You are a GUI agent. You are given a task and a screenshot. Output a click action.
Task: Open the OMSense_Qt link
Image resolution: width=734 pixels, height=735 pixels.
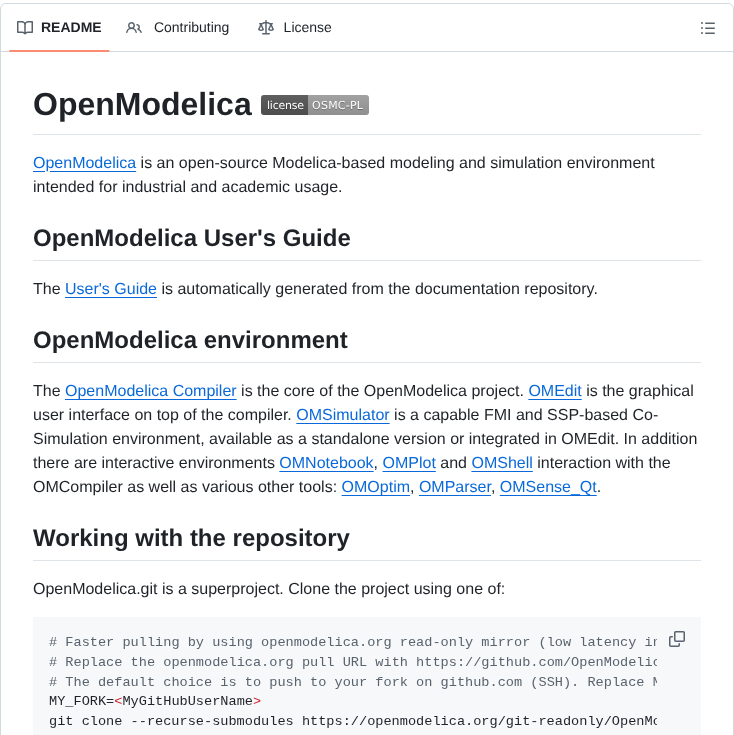tap(548, 487)
